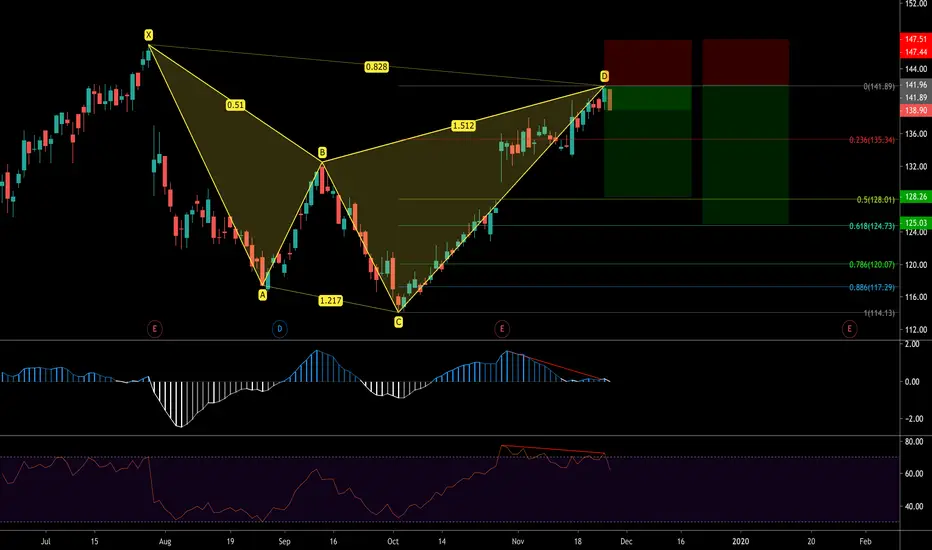Select the 0.236(135.34) Fibonacci level label
Image resolution: width=932 pixels, height=550 pixels.
pyautogui.click(x=871, y=140)
